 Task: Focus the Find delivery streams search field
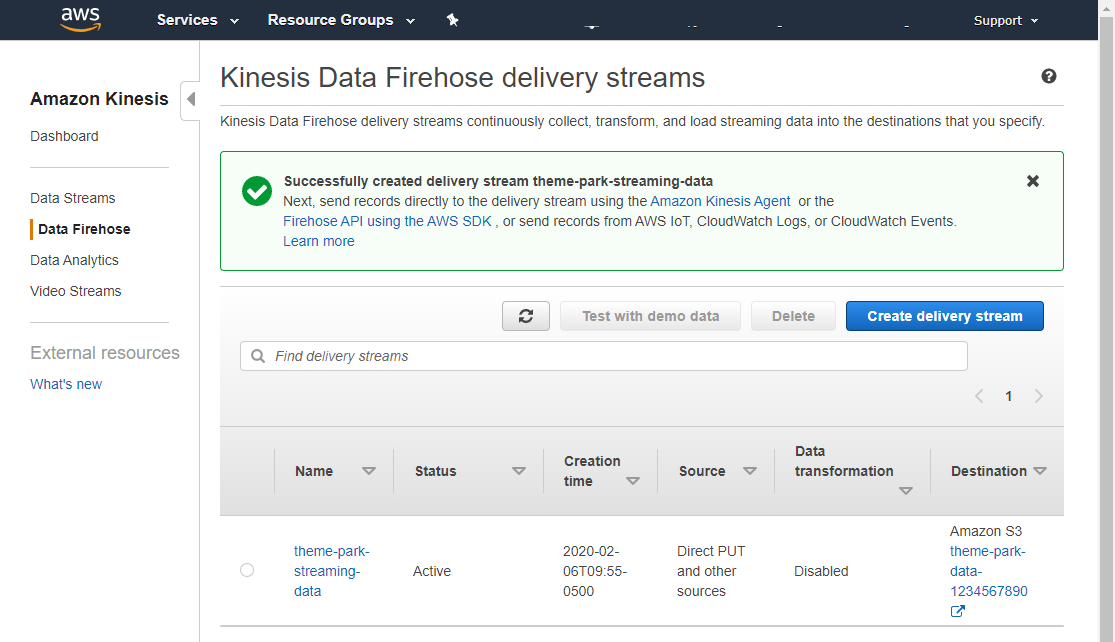(x=604, y=356)
